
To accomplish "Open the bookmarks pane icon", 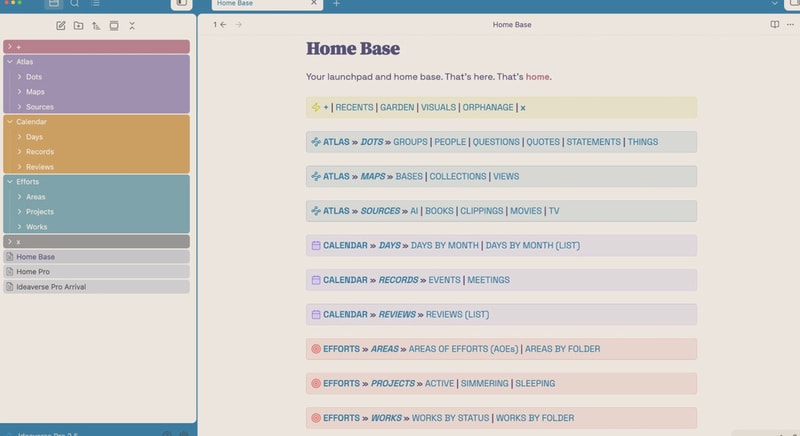I will [95, 4].
